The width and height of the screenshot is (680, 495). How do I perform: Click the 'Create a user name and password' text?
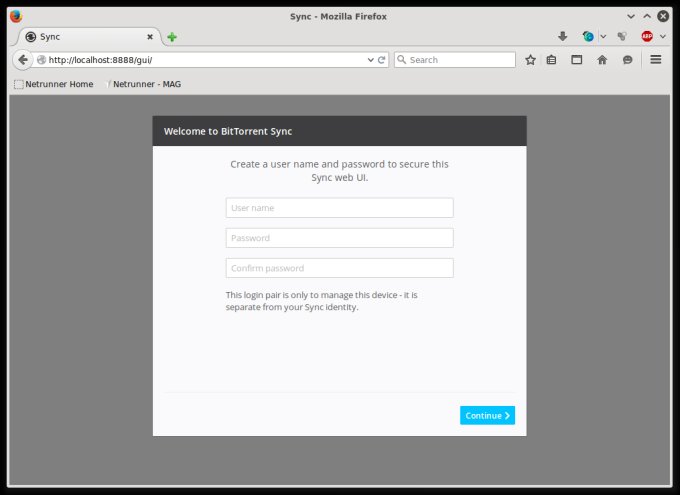click(x=340, y=170)
